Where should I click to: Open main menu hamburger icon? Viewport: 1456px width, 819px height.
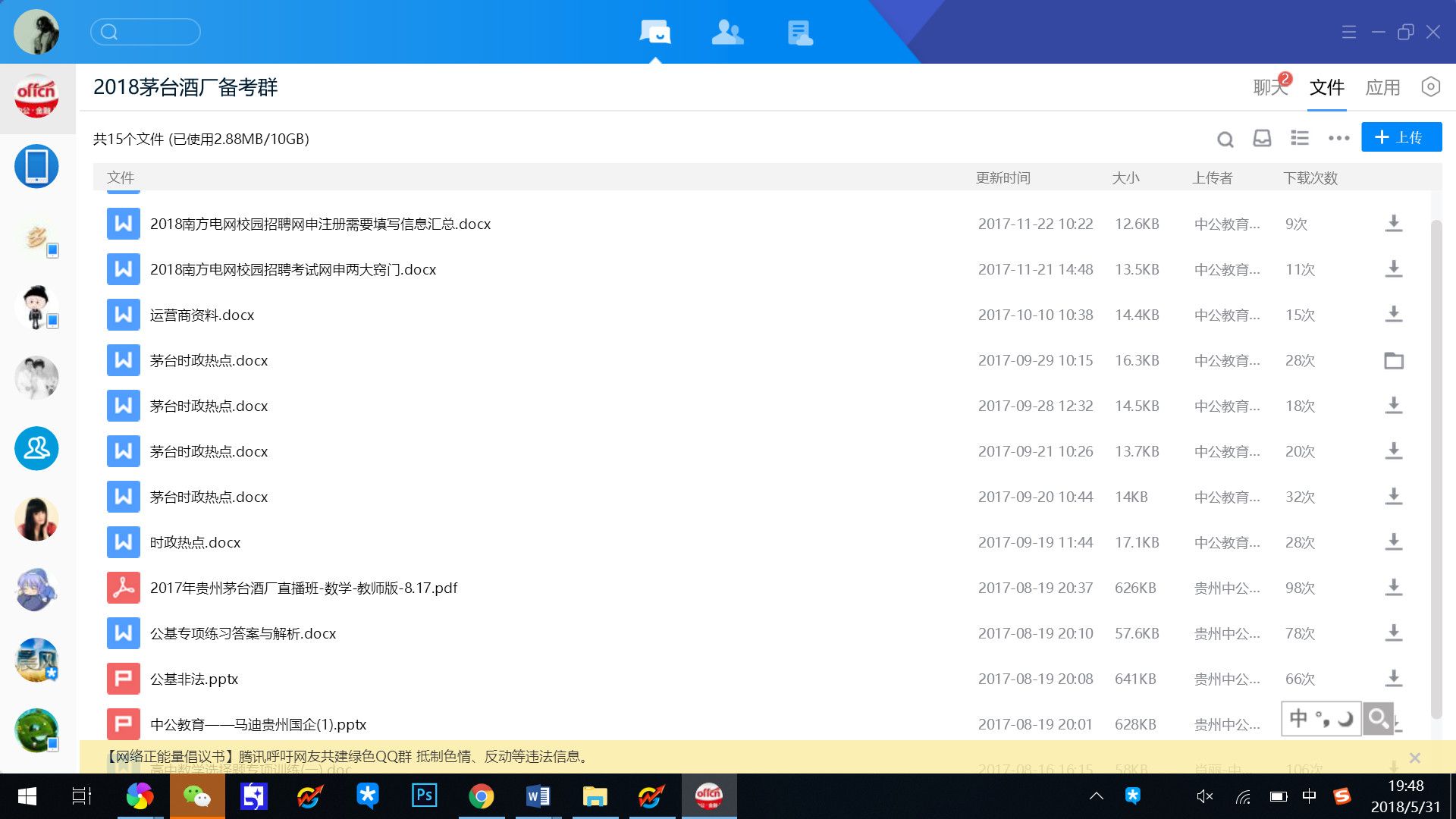[x=1348, y=32]
